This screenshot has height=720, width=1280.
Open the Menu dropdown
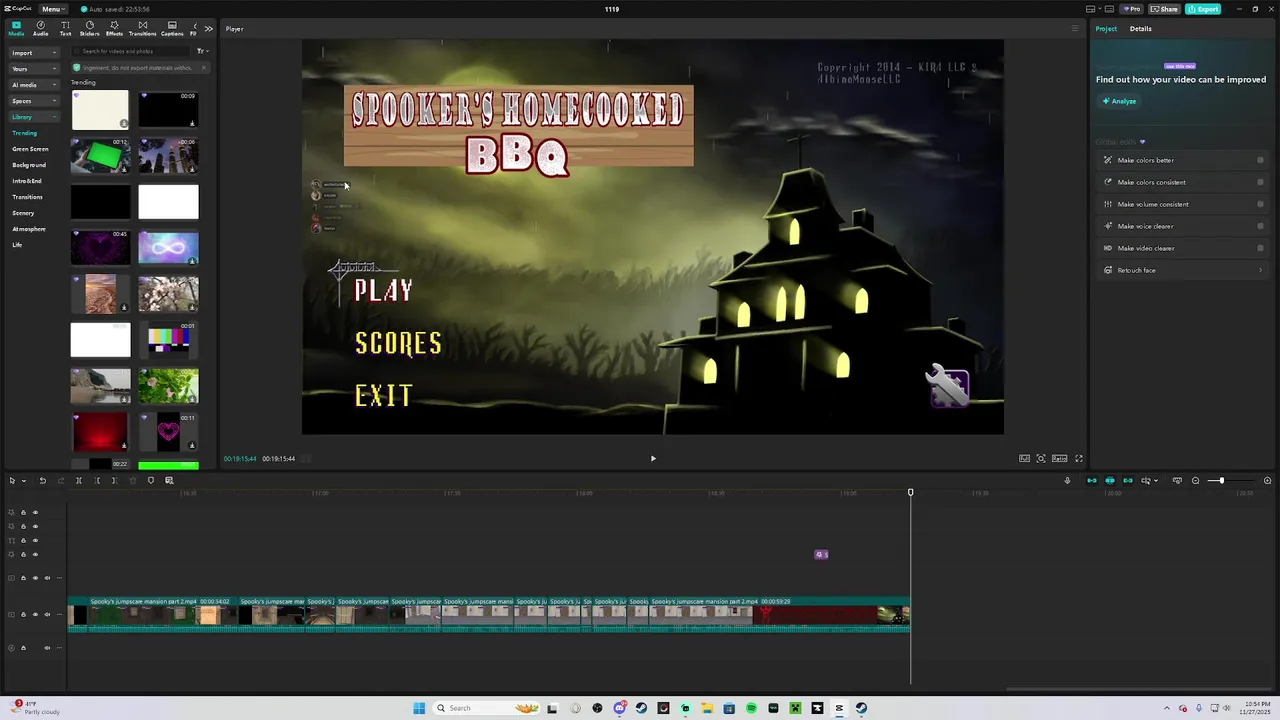(x=53, y=9)
